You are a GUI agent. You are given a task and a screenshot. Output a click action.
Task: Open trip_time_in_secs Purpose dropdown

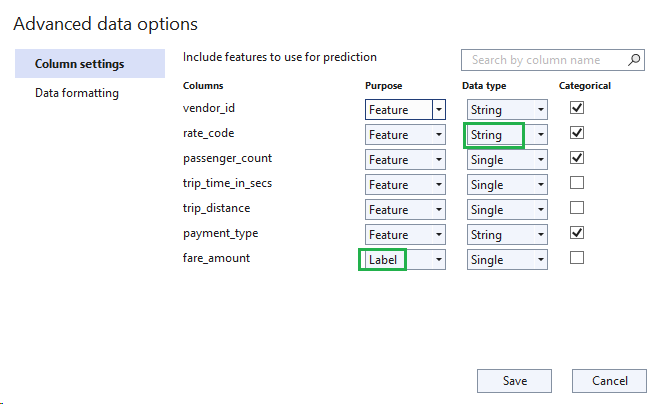405,184
